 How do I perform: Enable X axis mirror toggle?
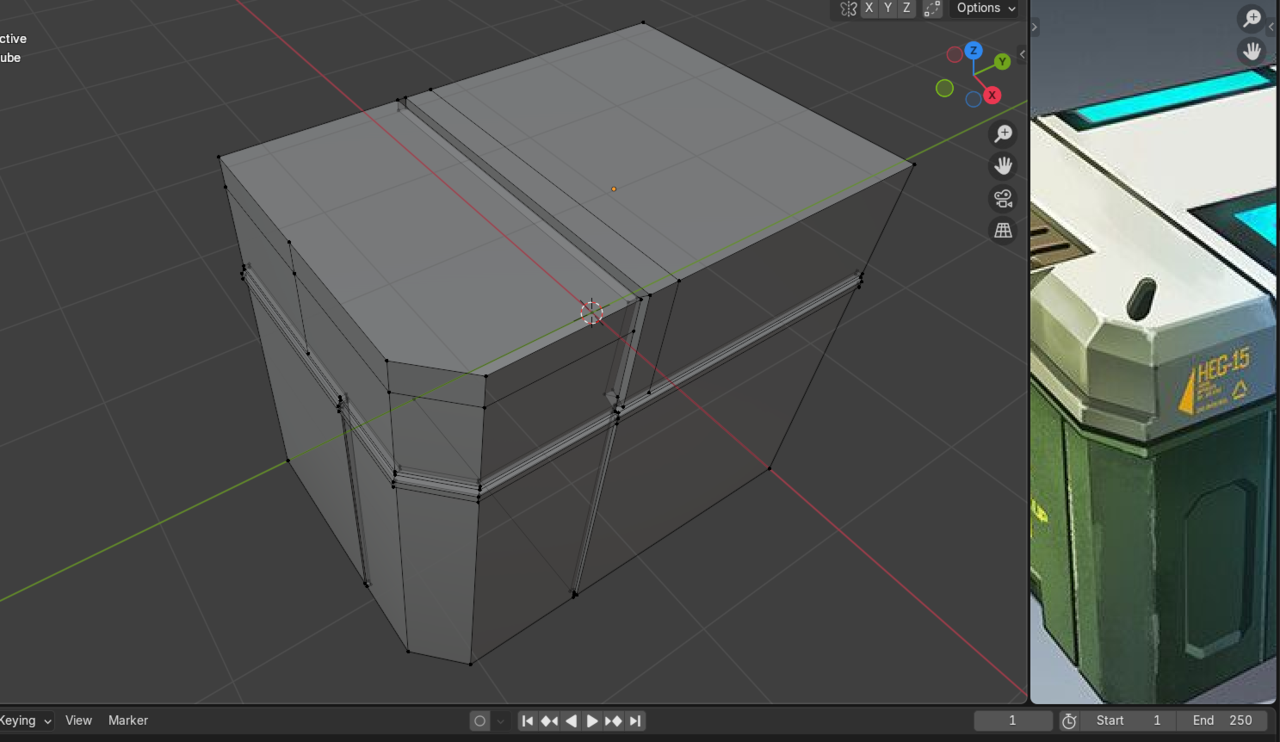[x=869, y=9]
